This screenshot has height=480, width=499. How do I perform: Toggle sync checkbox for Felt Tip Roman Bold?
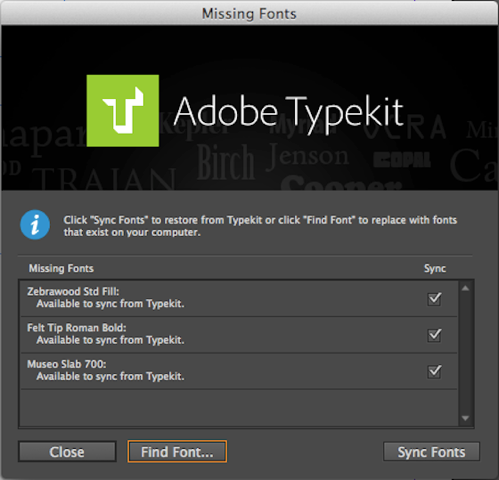[x=434, y=335]
